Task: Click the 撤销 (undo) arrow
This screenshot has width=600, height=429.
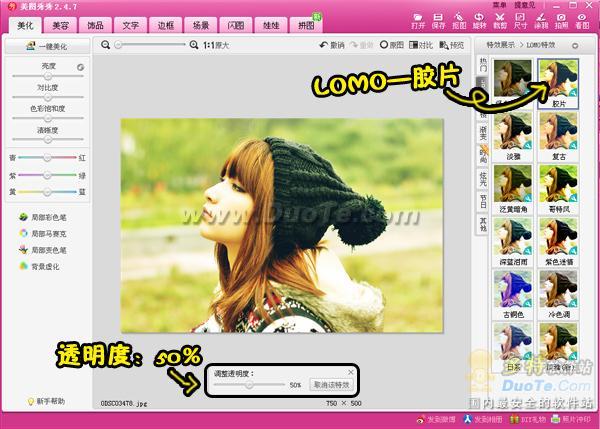Action: (332, 45)
